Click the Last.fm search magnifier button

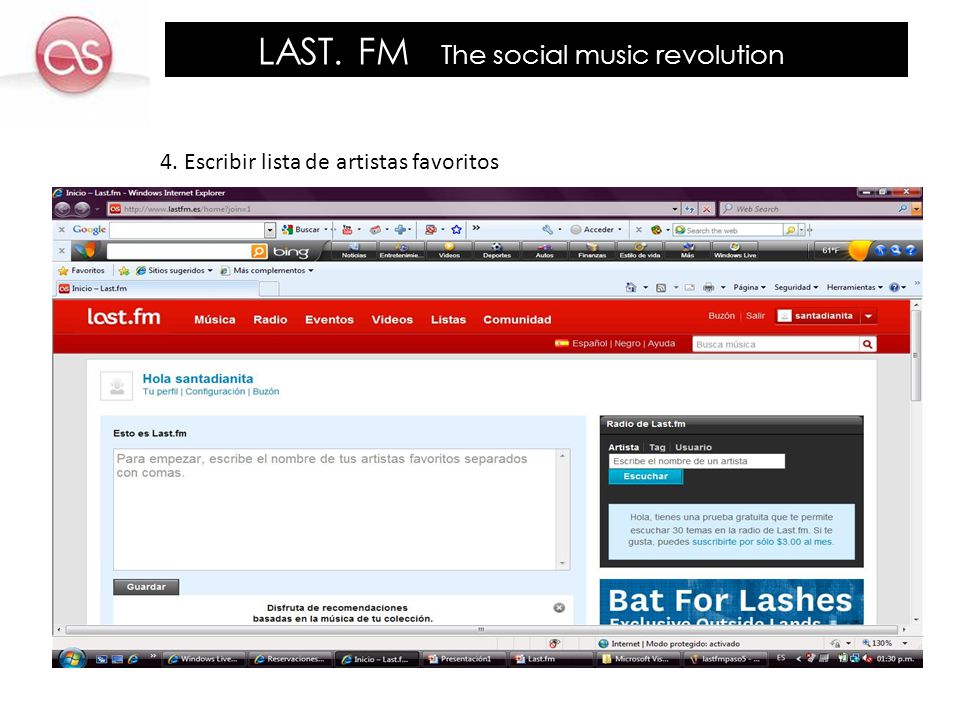[x=868, y=344]
